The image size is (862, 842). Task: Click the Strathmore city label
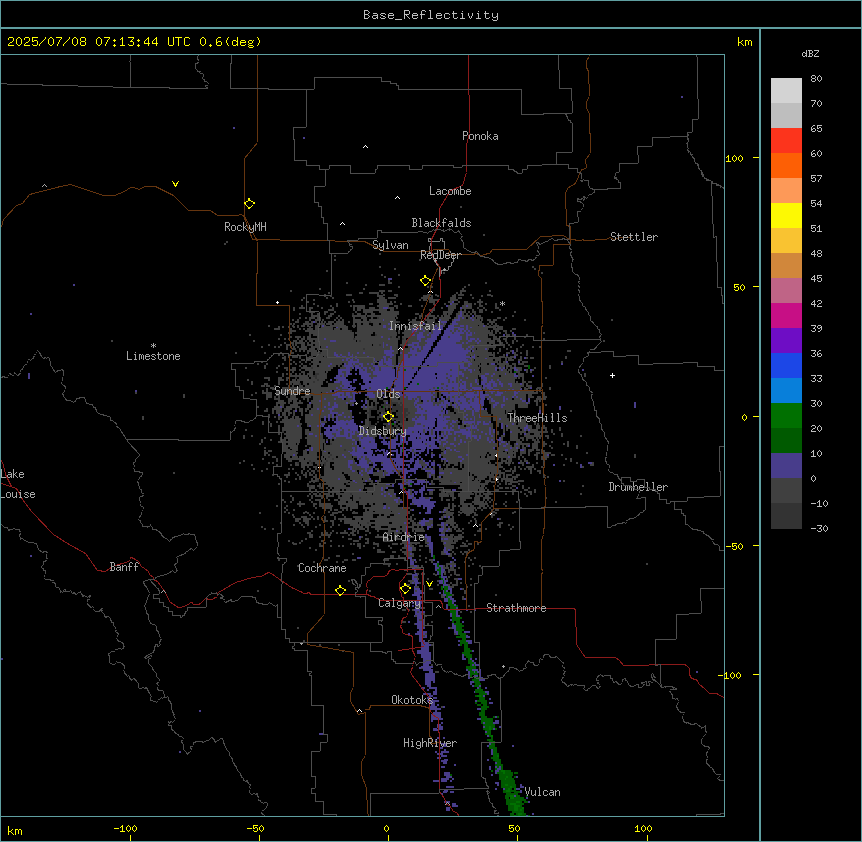point(516,608)
